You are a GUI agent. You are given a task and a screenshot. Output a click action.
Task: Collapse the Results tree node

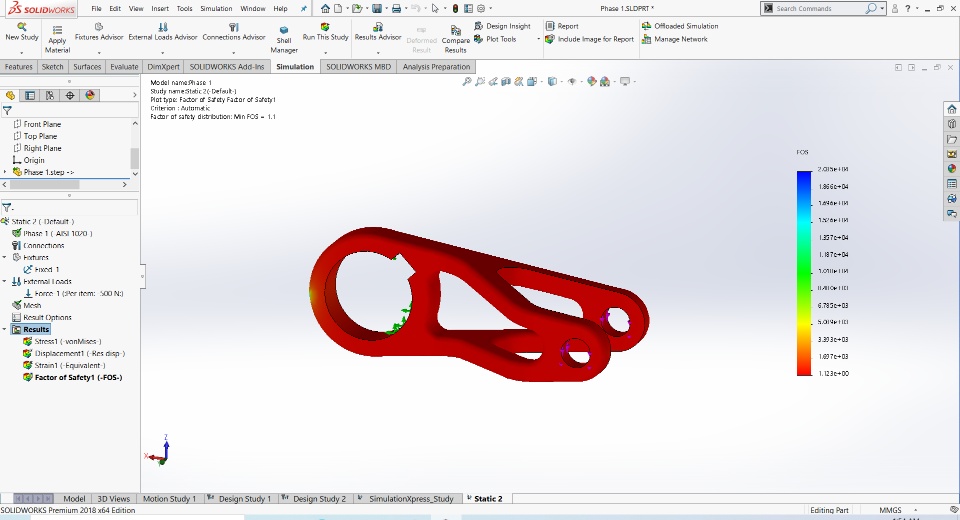click(5, 329)
